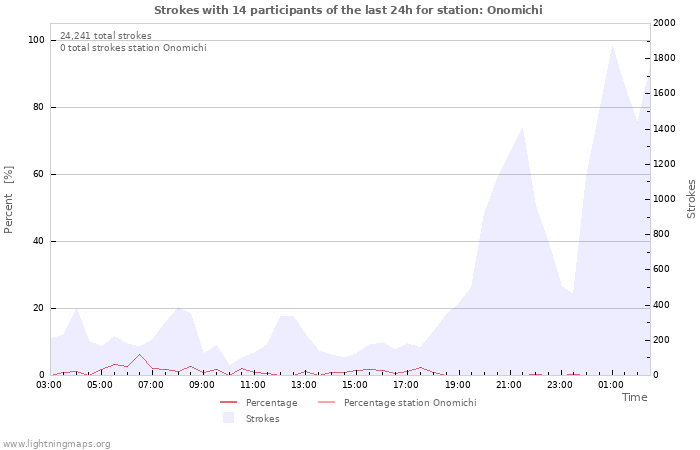This screenshot has width=700, height=450.
Task: Select the '24,241 total strokes' text
Action: 106,36
